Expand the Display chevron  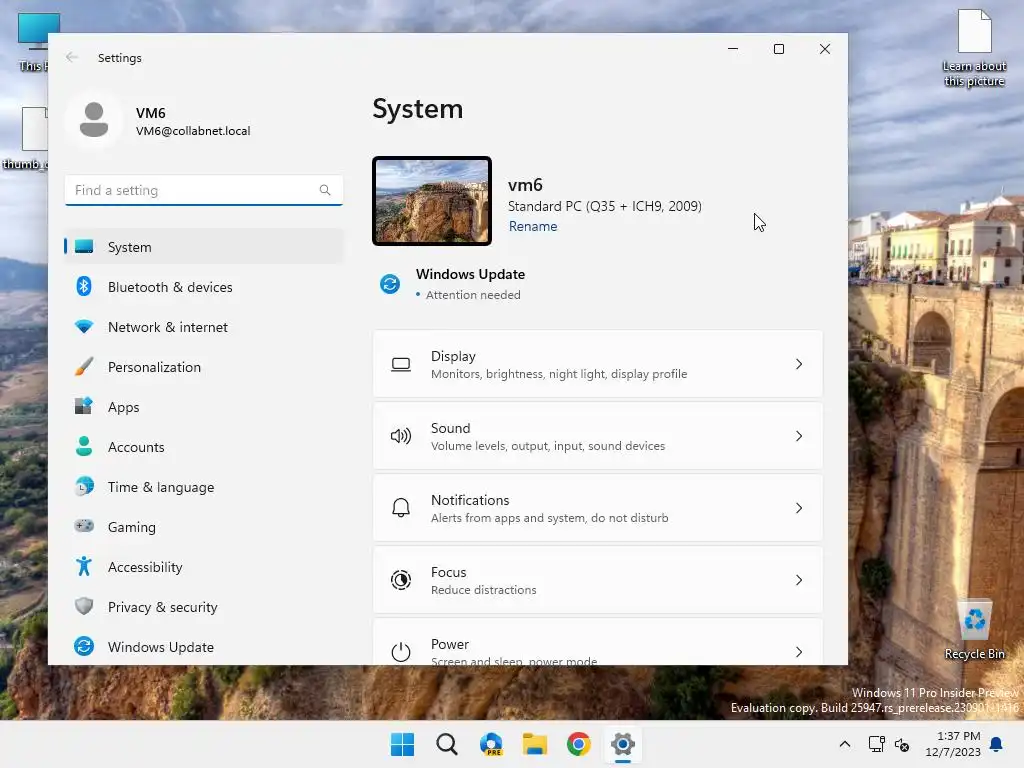[x=799, y=364]
